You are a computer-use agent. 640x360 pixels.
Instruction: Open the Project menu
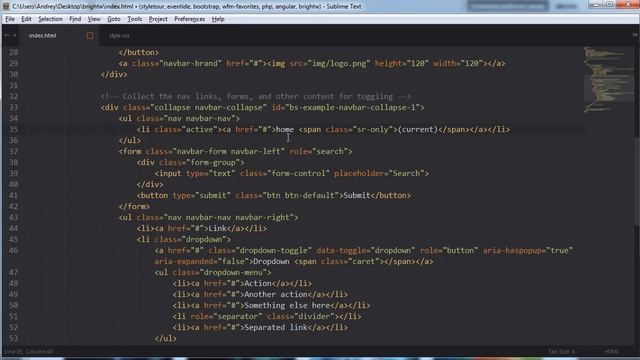pos(158,19)
